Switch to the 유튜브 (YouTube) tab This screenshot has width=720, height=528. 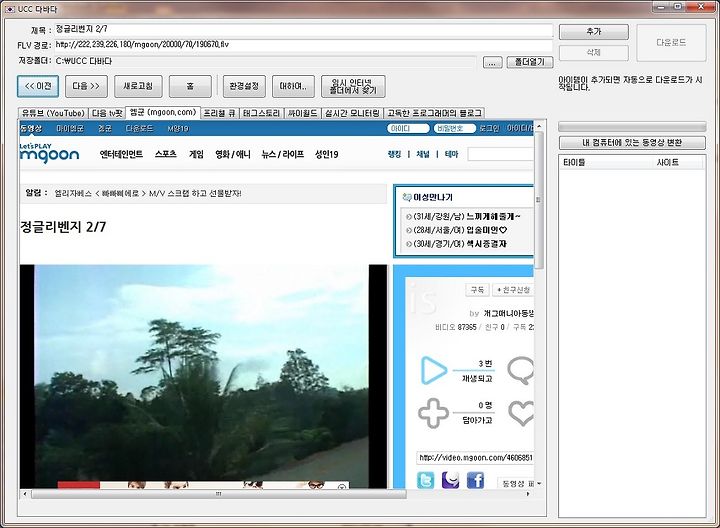coord(53,113)
